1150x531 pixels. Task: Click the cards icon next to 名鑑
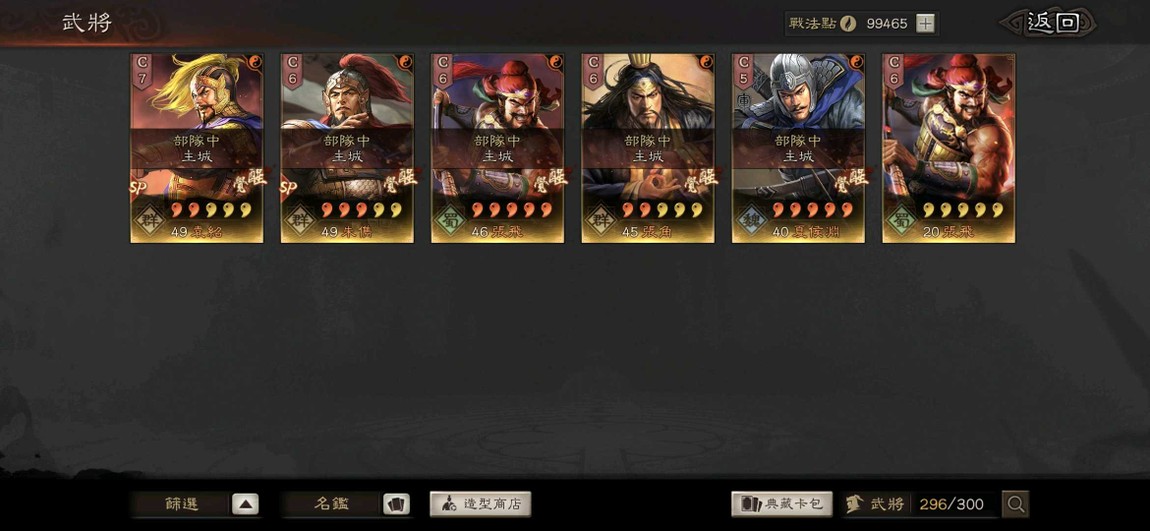[396, 505]
